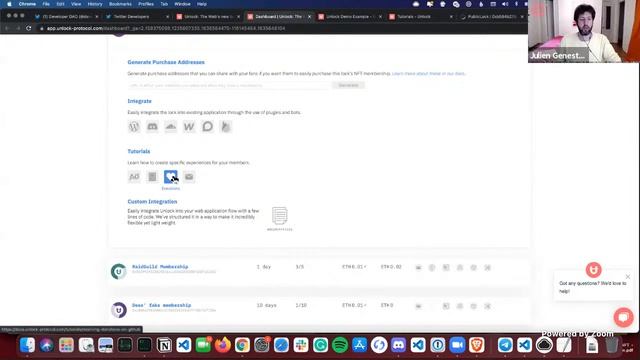Open the Cloudflare integration icon
This screenshot has height=360, width=640.
coord(171,127)
